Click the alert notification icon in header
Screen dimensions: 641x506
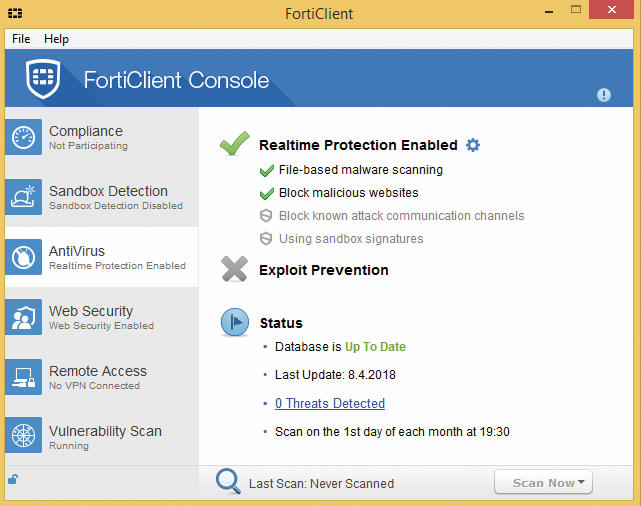coord(603,95)
